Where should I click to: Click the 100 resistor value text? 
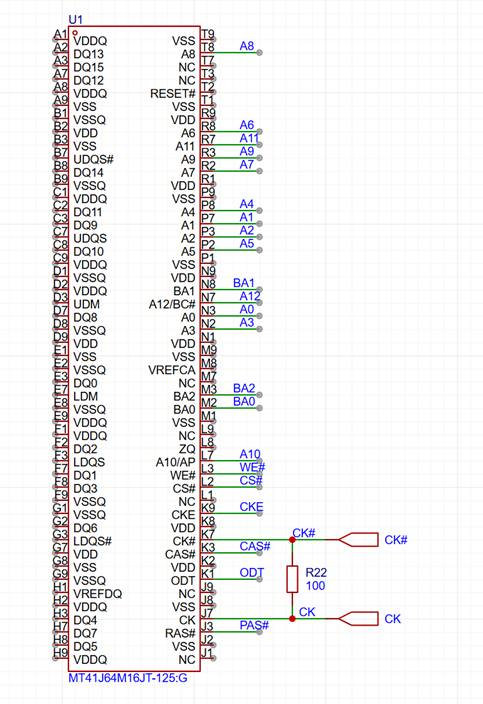315,586
